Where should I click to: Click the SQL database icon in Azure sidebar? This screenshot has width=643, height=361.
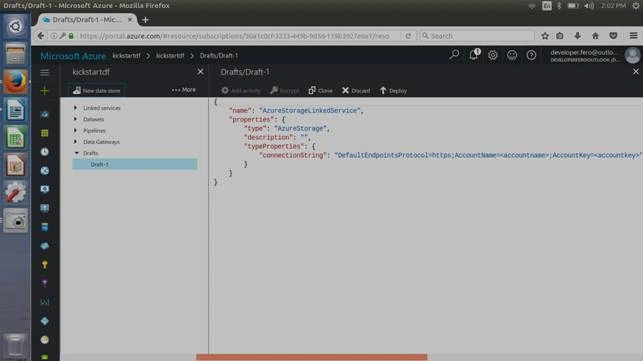coord(45,227)
